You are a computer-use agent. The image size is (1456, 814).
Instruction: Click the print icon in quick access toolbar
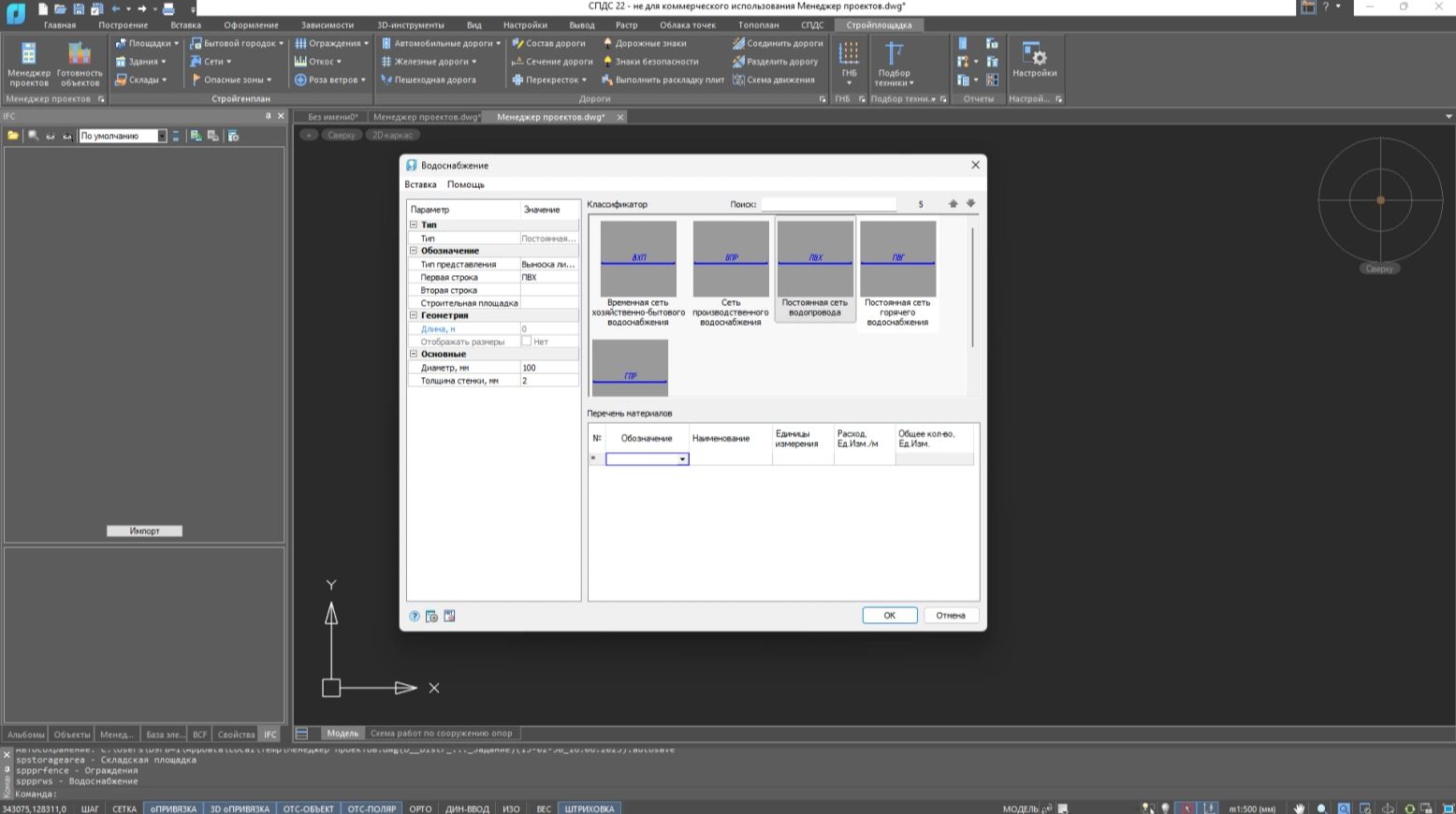click(168, 8)
